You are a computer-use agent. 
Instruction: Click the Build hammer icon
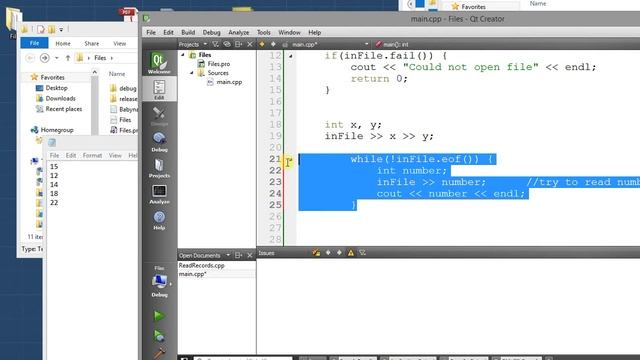point(159,353)
